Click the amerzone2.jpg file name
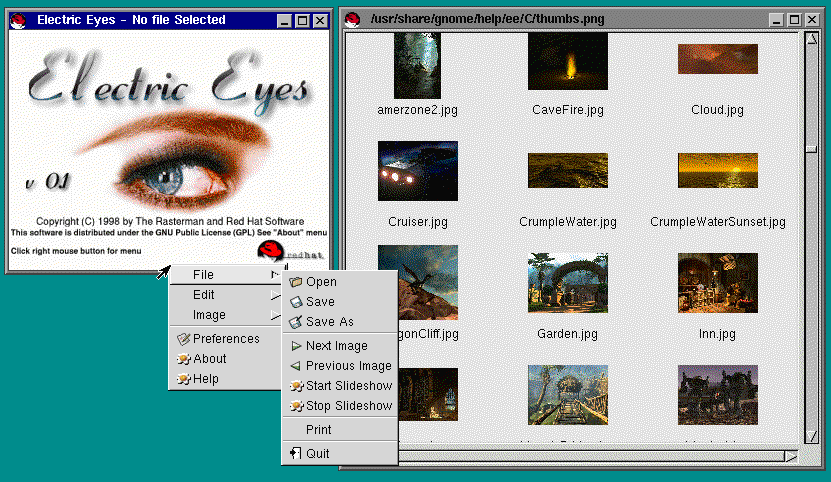The width and height of the screenshot is (831, 482). point(417,110)
